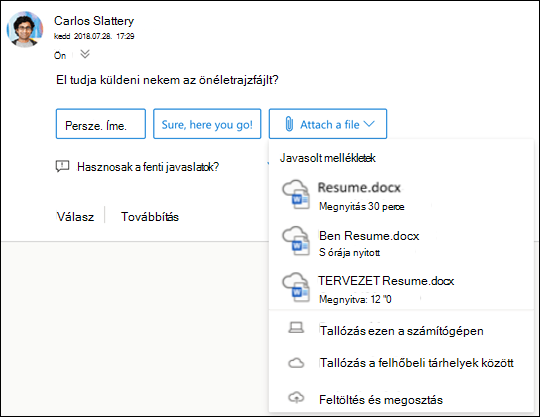The height and width of the screenshot is (417, 540).
Task: Choose the "Sure, here you go!" reply
Action: click(207, 124)
